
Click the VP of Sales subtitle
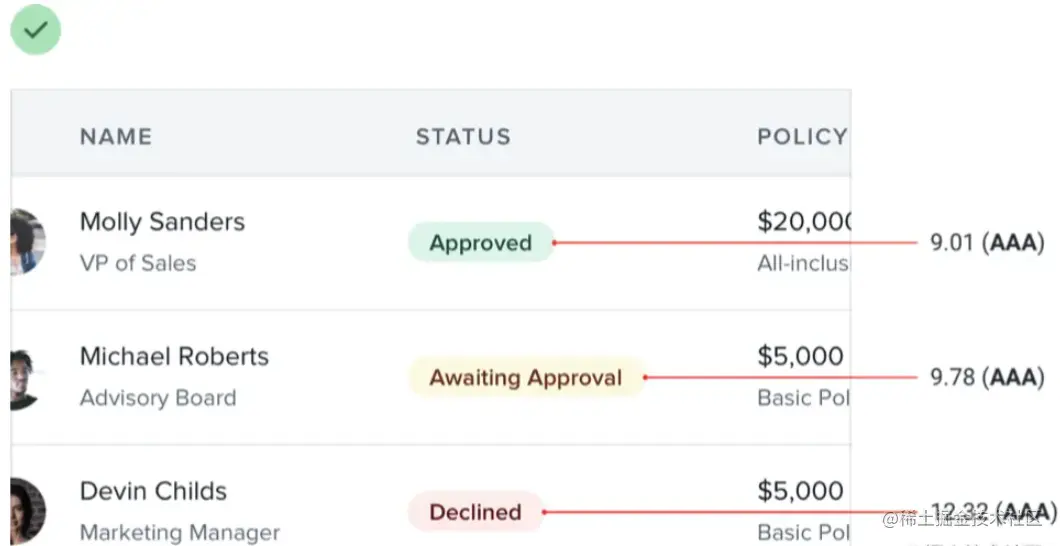[138, 264]
